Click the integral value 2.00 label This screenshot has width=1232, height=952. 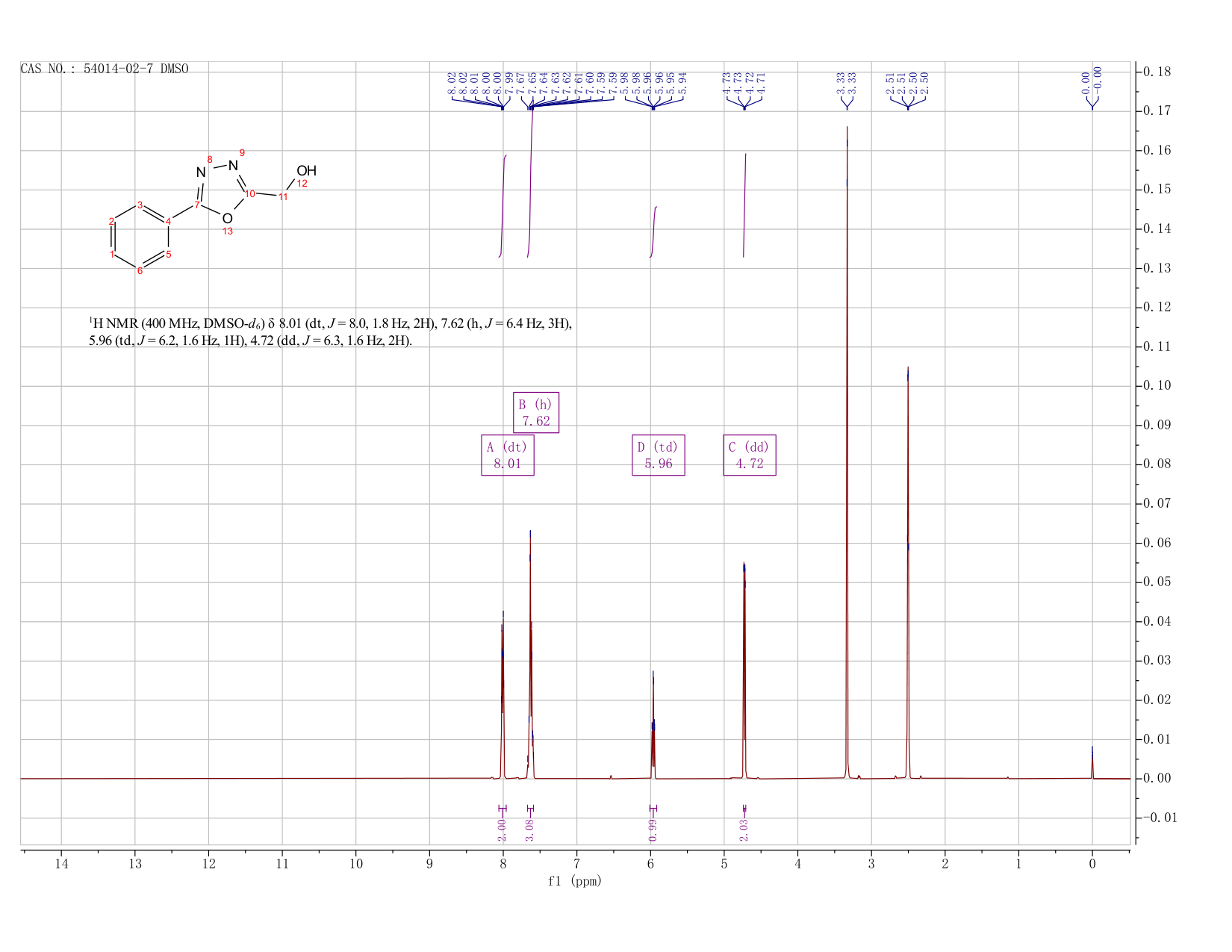502,830
